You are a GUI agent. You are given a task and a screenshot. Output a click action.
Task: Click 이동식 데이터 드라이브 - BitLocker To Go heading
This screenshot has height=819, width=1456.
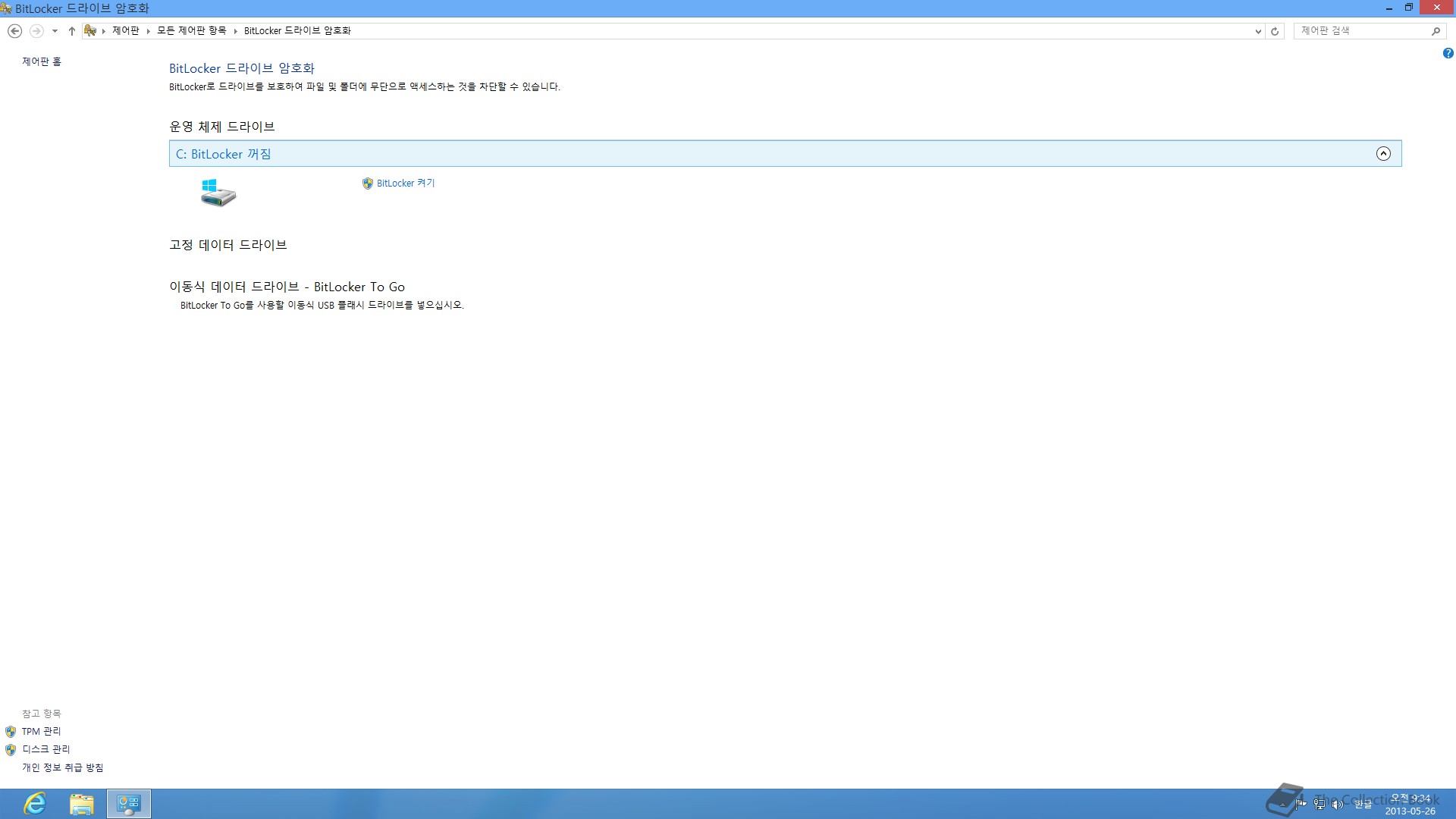287,287
